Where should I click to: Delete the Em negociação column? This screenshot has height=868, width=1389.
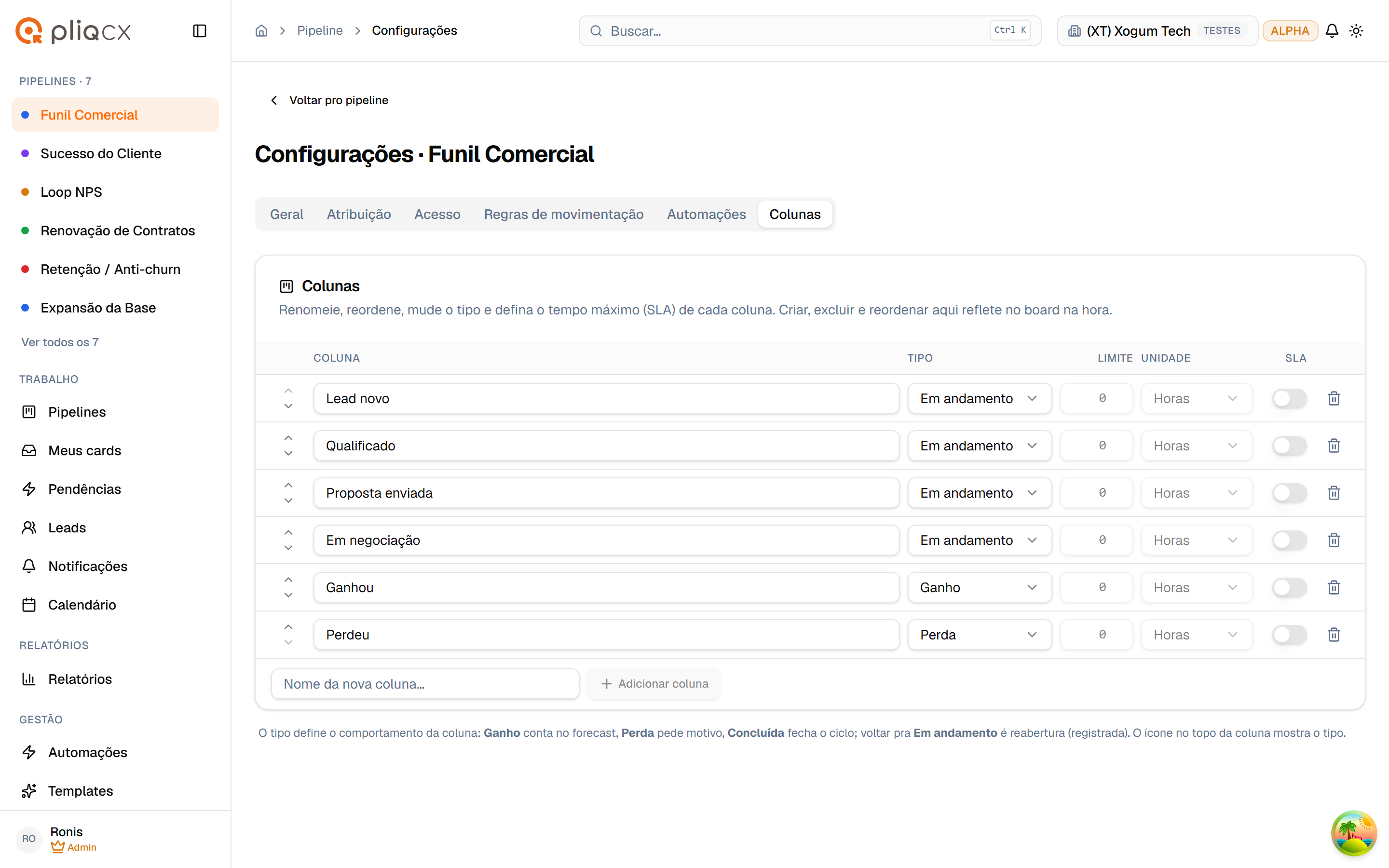(1334, 540)
